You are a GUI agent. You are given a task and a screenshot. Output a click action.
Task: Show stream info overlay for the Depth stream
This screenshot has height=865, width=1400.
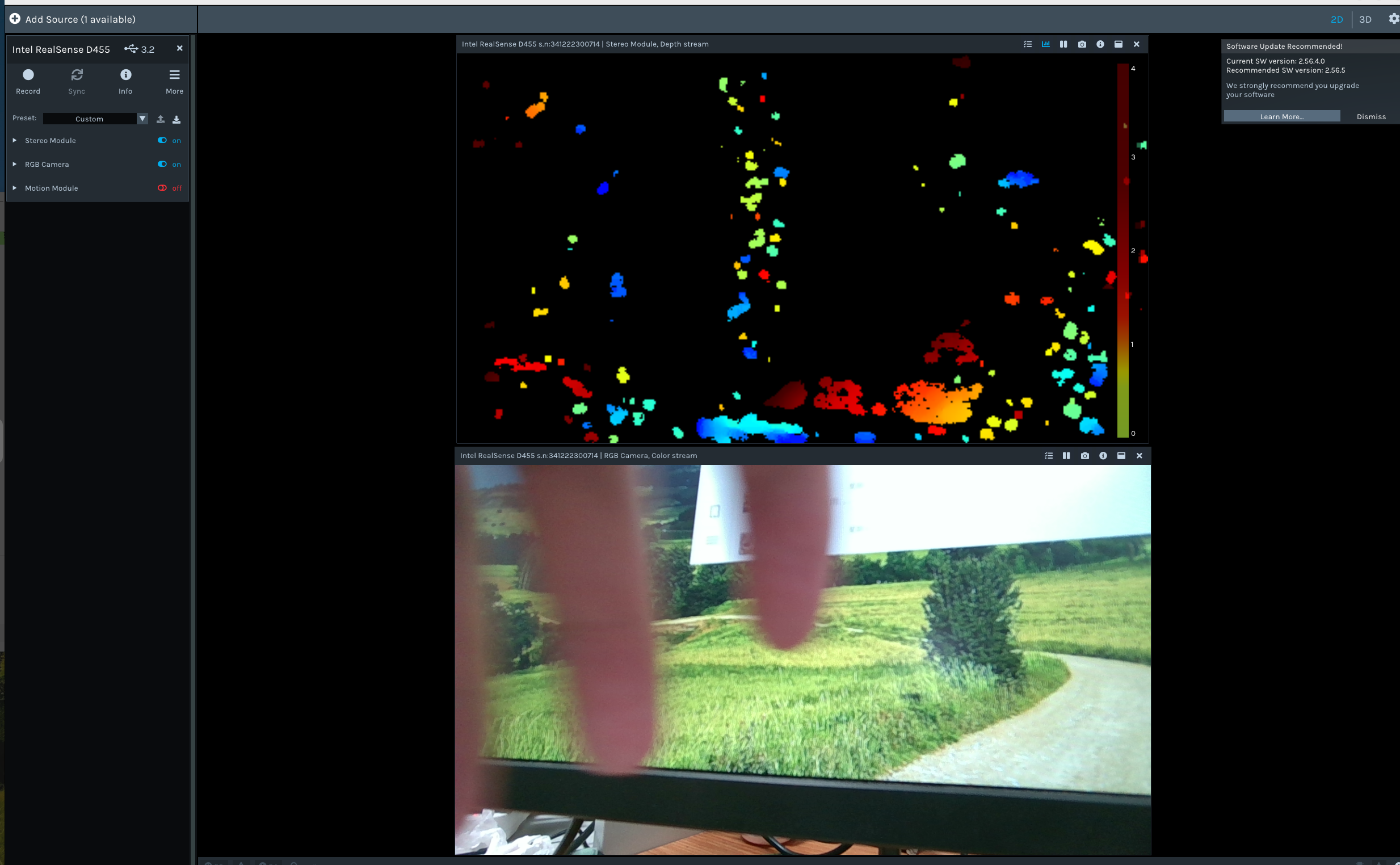(1100, 44)
